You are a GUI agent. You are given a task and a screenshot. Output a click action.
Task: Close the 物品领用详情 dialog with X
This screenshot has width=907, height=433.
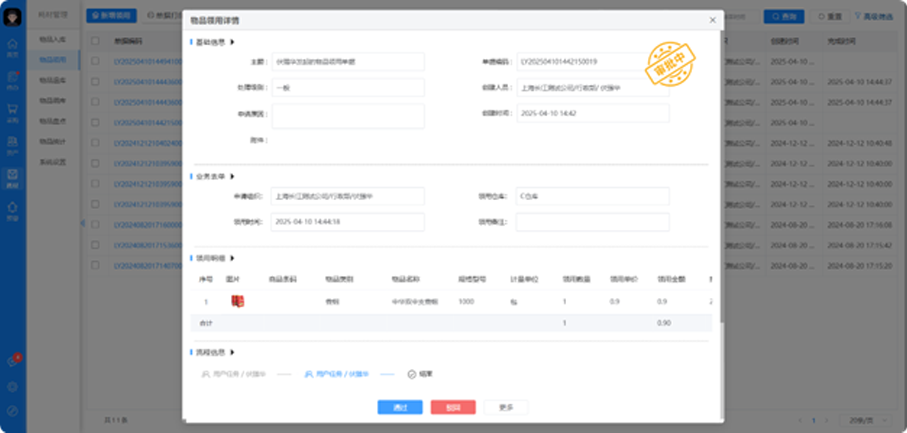[712, 20]
